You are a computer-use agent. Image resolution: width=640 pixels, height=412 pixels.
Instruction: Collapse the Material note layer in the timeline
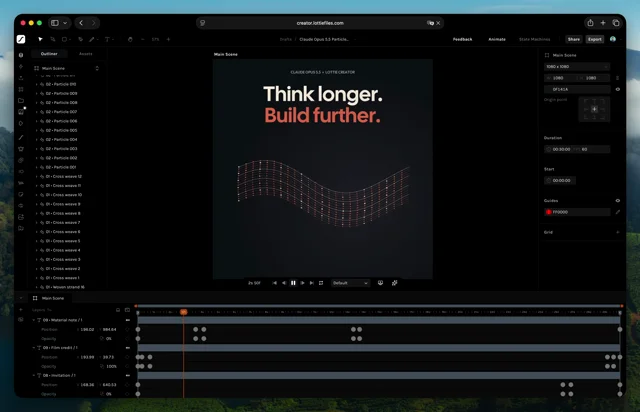pyautogui.click(x=34, y=320)
